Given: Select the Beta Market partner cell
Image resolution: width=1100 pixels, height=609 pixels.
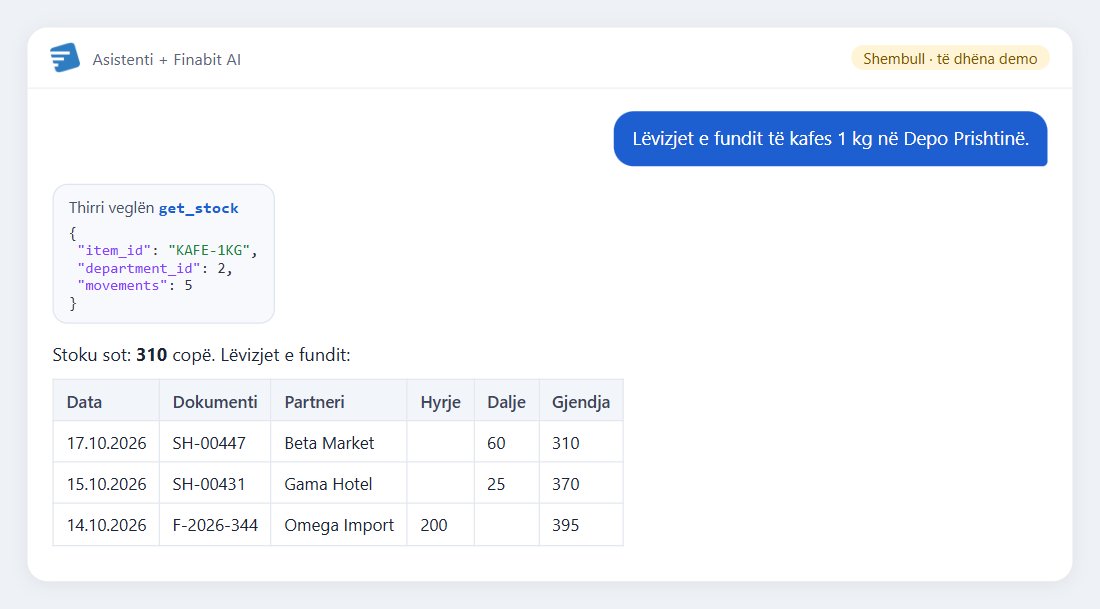Looking at the screenshot, I should pyautogui.click(x=338, y=442).
